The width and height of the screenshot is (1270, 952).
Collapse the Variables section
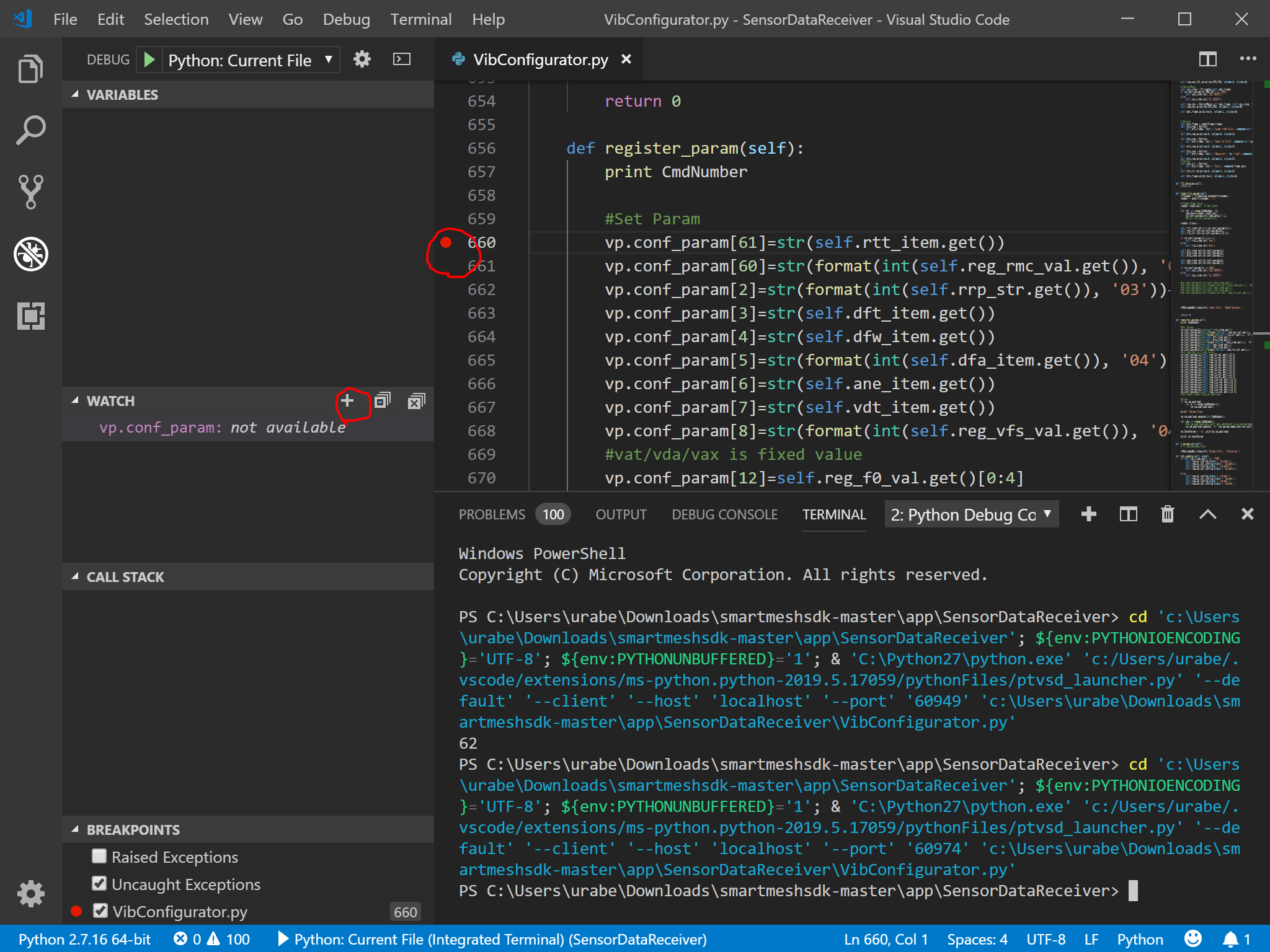click(74, 94)
